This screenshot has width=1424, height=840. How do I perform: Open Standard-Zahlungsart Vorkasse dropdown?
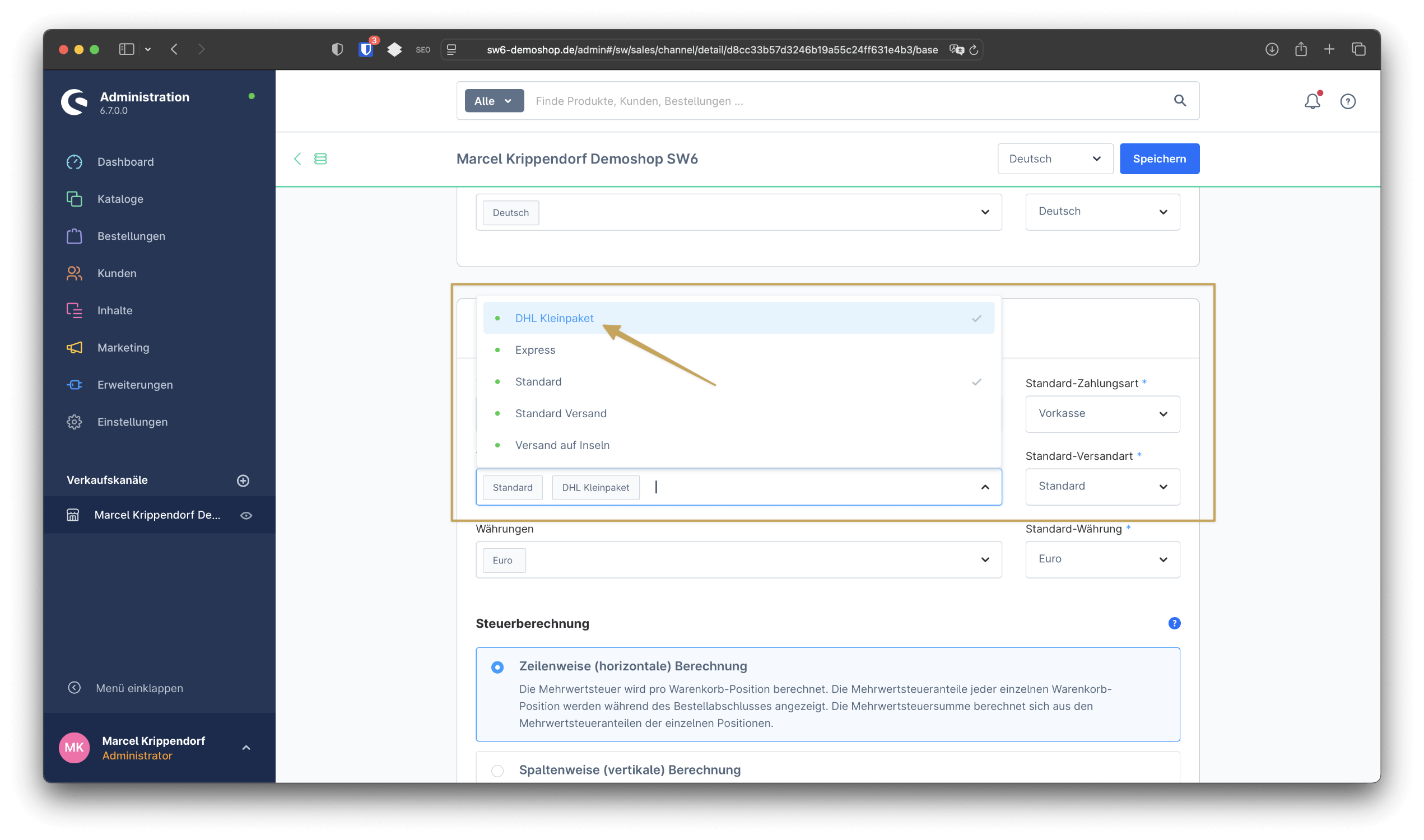[1102, 414]
